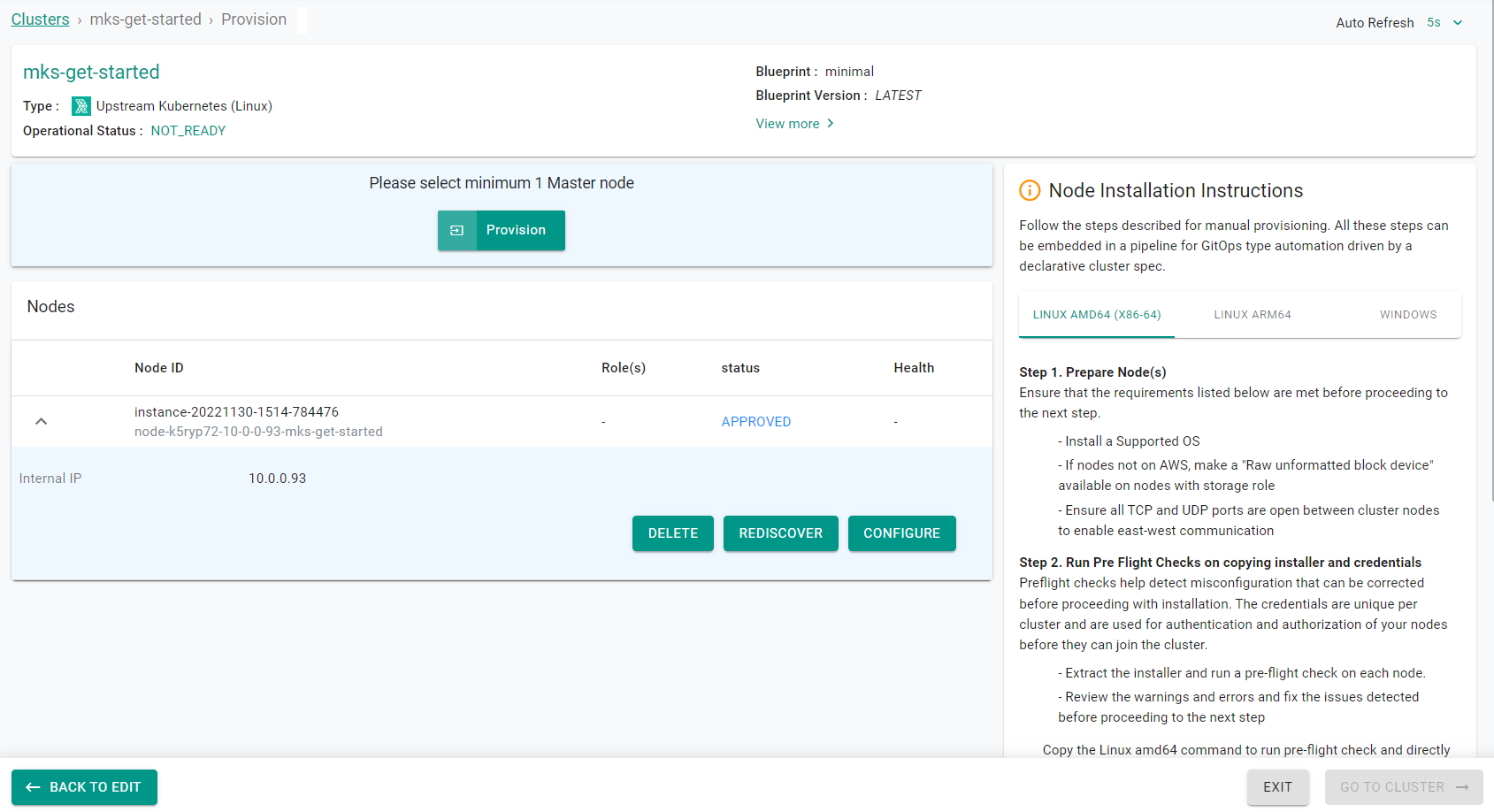Click the EXIT button
The height and width of the screenshot is (812, 1494).
(x=1278, y=787)
